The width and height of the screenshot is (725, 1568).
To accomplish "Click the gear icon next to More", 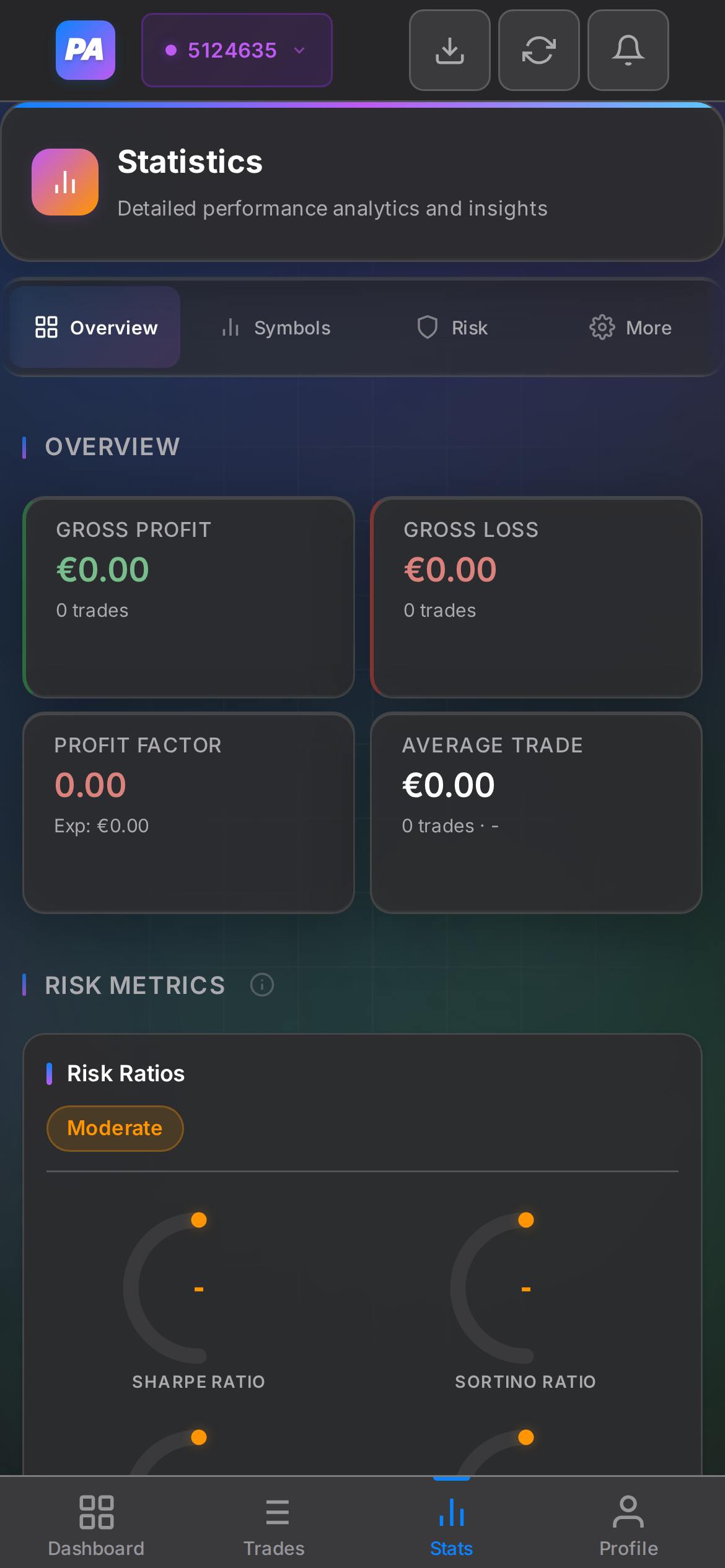I will (600, 327).
